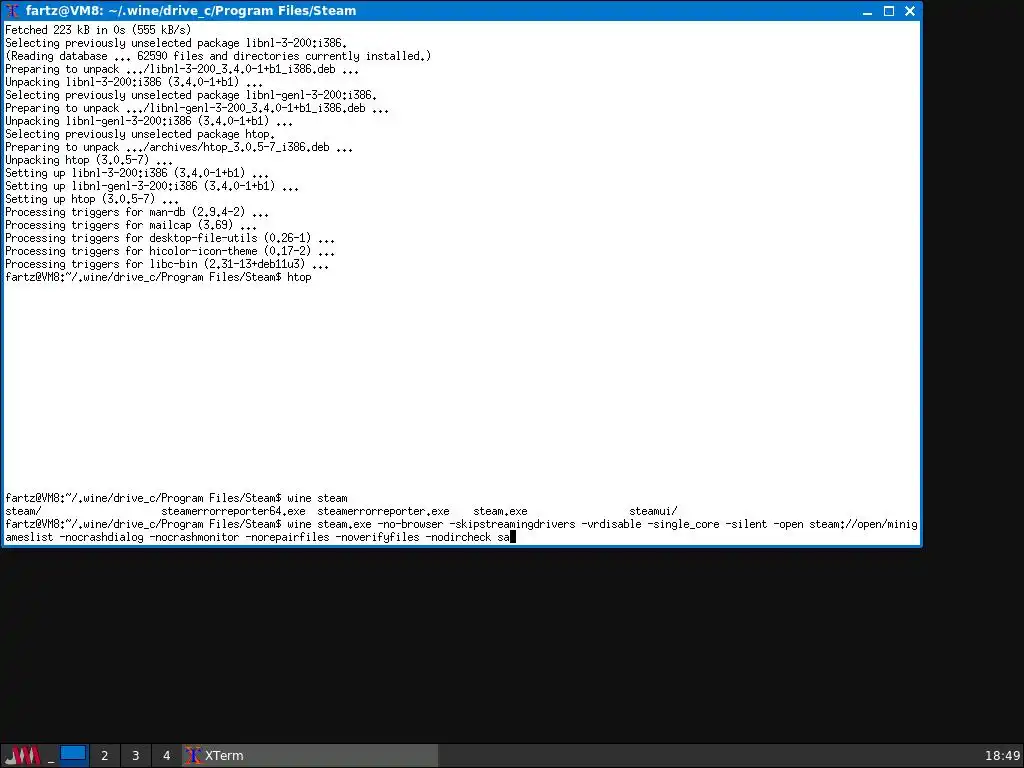Click the 'htop' command text
This screenshot has height=768, width=1024.
pos(299,277)
